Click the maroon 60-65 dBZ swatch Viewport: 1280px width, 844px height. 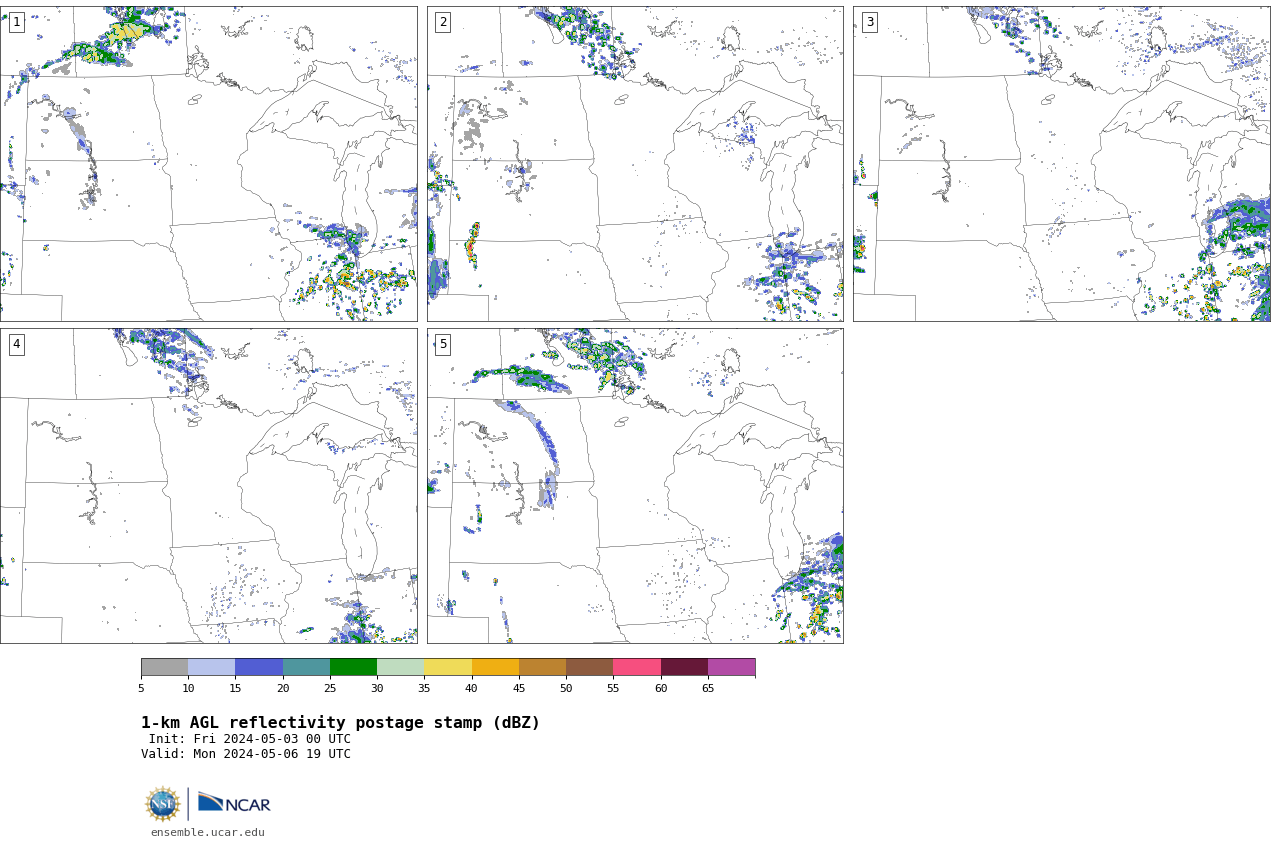[684, 667]
